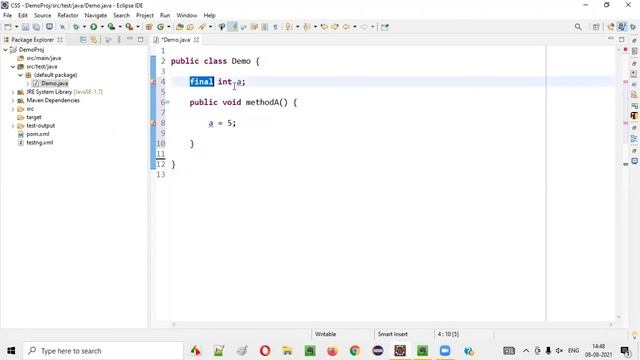Collapse methodA fold marker at line 6
Viewport: 640px width, 360px height.
(168, 102)
